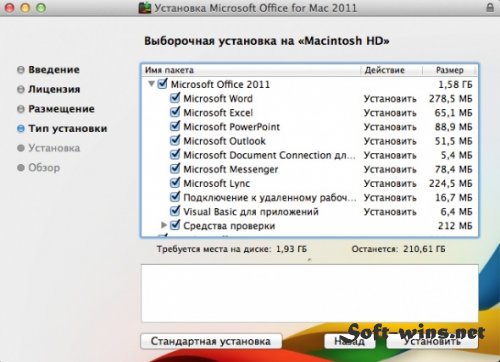The height and width of the screenshot is (362, 500).
Task: Toggle the Подключение к удаленному рабочему столу checkbox
Action: pyautogui.click(x=175, y=197)
